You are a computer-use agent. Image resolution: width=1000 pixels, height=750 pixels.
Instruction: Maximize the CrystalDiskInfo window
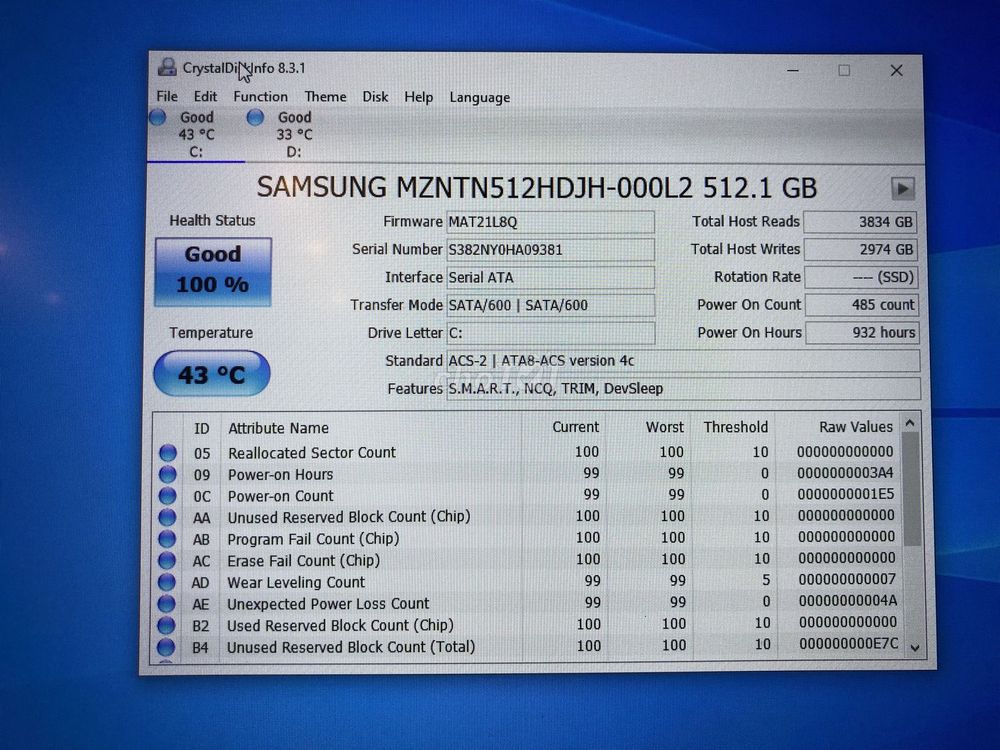pyautogui.click(x=844, y=70)
